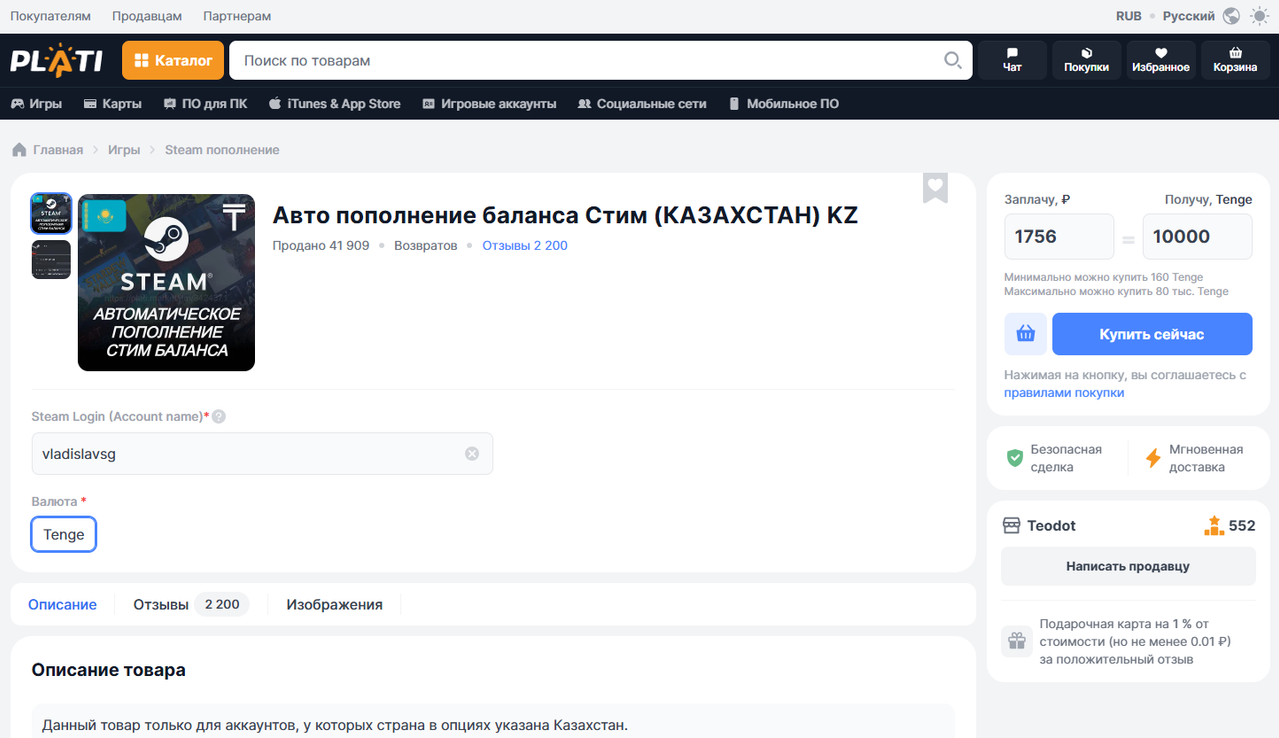Open the правилами покупки link
The image size is (1279, 738).
point(1064,393)
